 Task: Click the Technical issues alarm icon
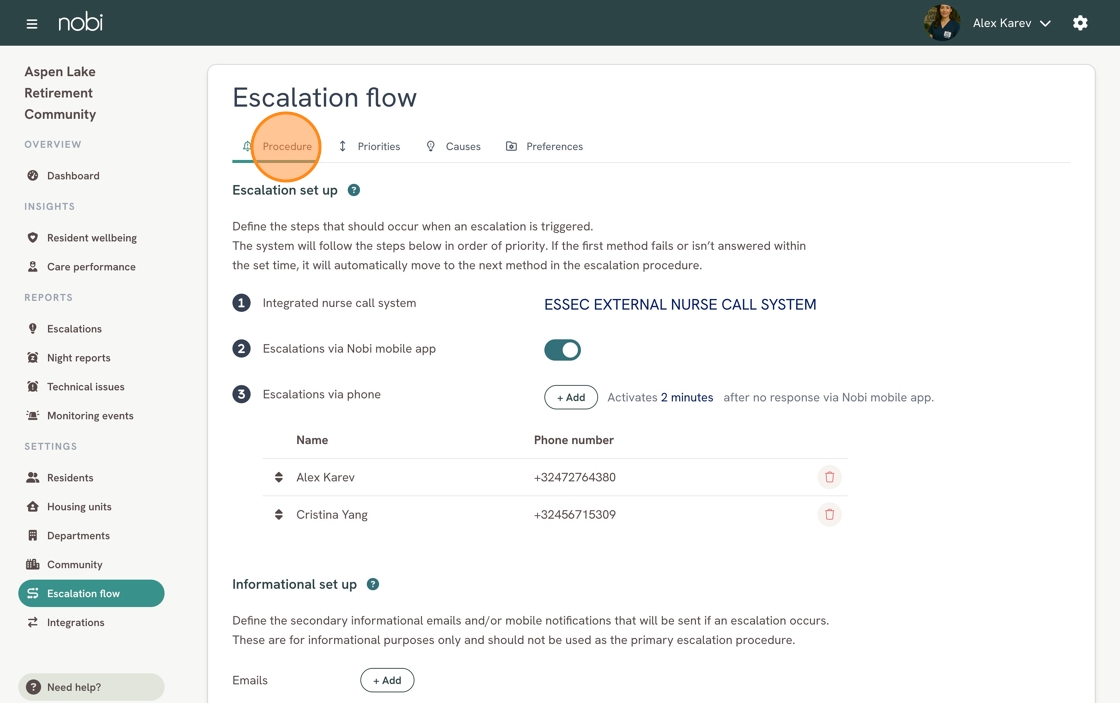[x=32, y=387]
